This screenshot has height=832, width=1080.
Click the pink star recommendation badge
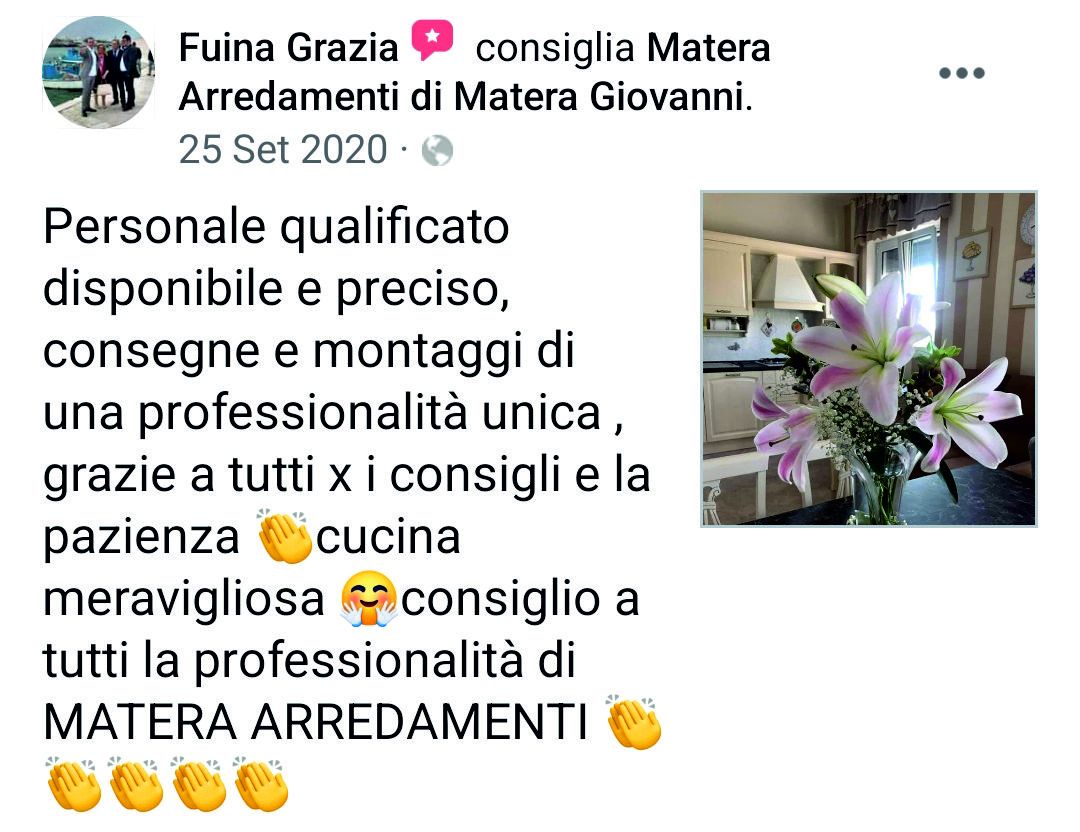tap(433, 40)
